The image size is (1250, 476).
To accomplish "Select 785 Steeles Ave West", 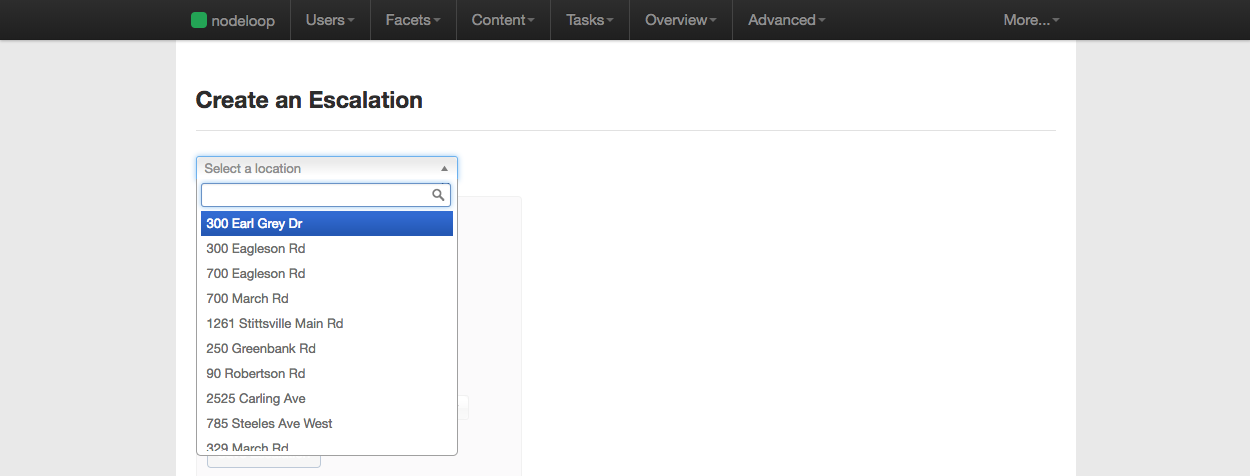I will [x=327, y=424].
